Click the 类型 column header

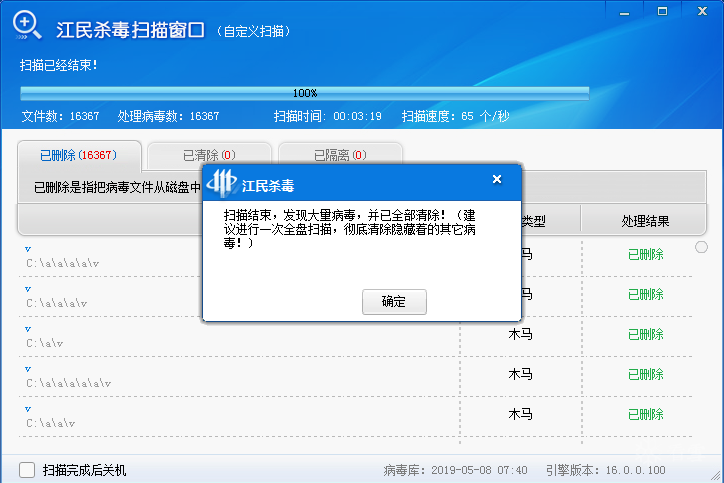(533, 221)
